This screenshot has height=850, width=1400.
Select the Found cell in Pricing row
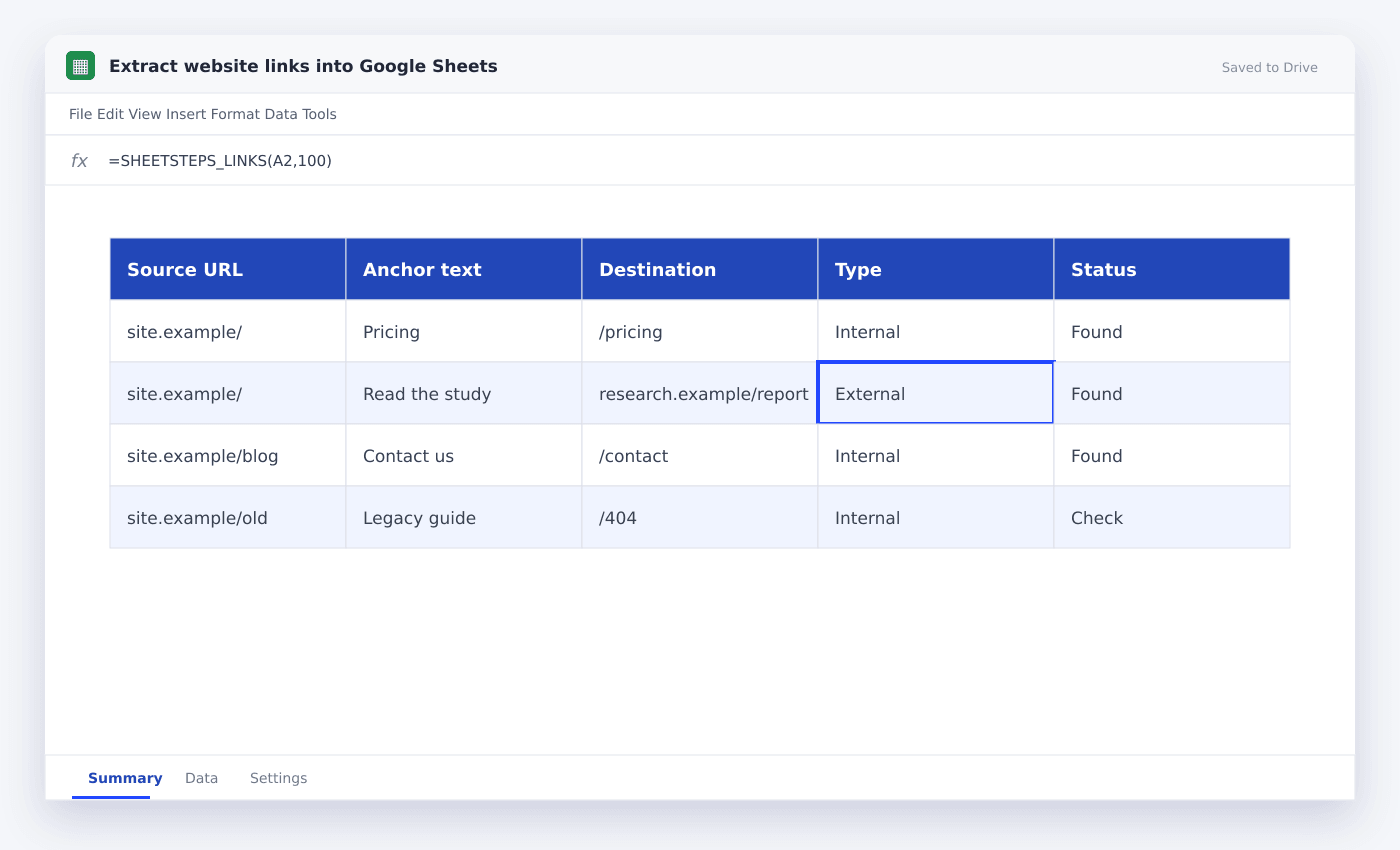(1172, 331)
